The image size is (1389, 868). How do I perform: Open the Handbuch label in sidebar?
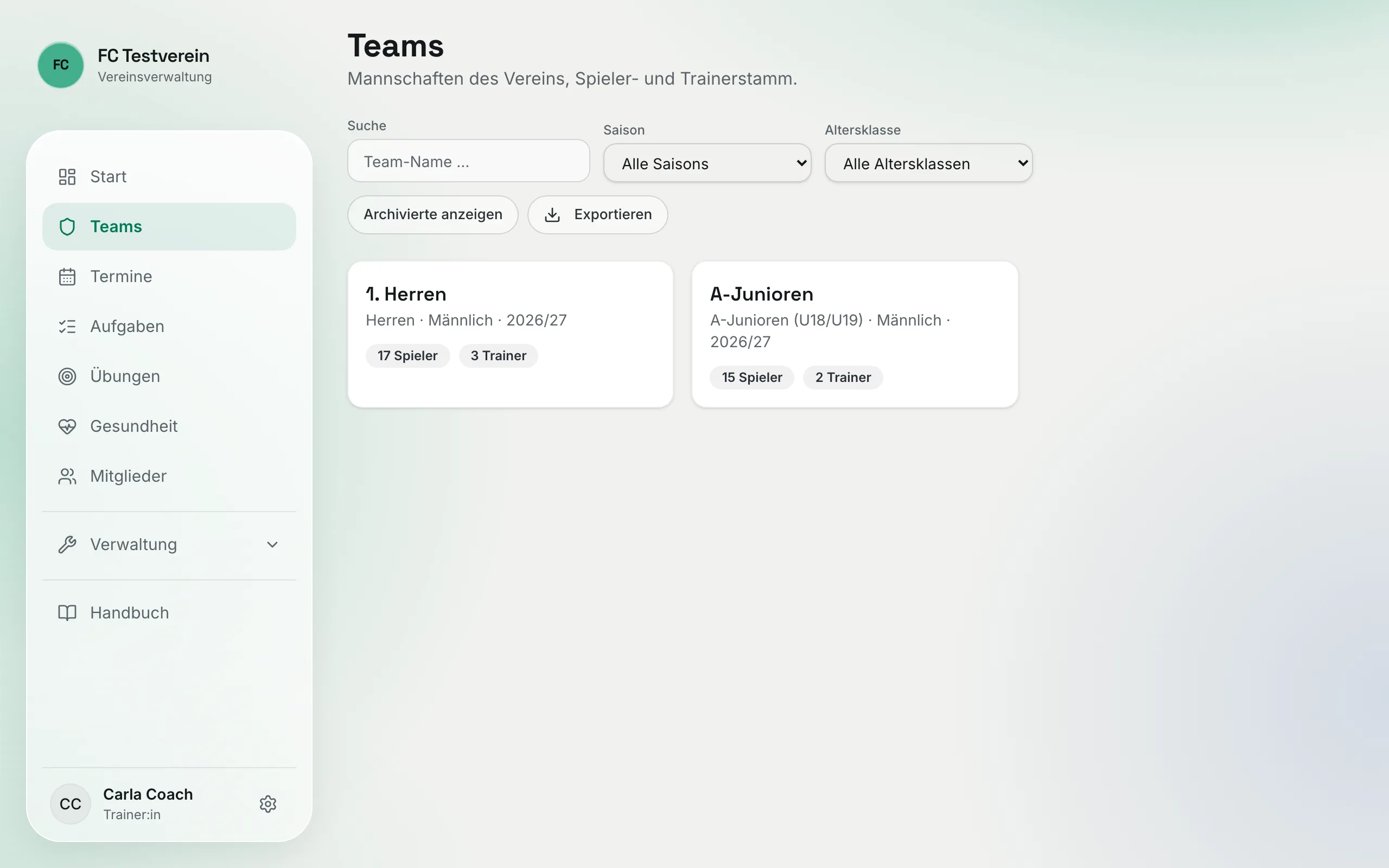(130, 613)
